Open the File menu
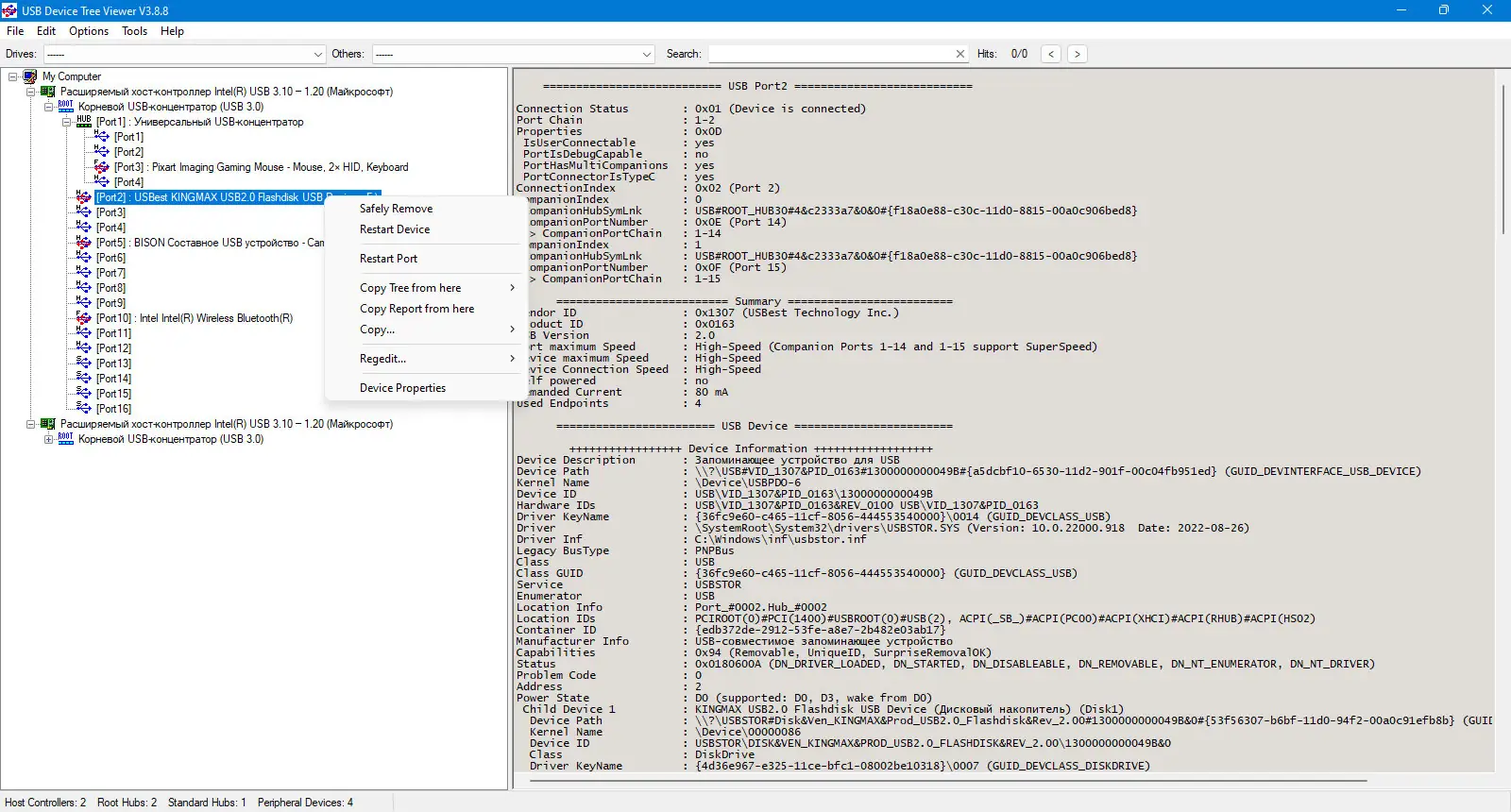 pos(15,31)
